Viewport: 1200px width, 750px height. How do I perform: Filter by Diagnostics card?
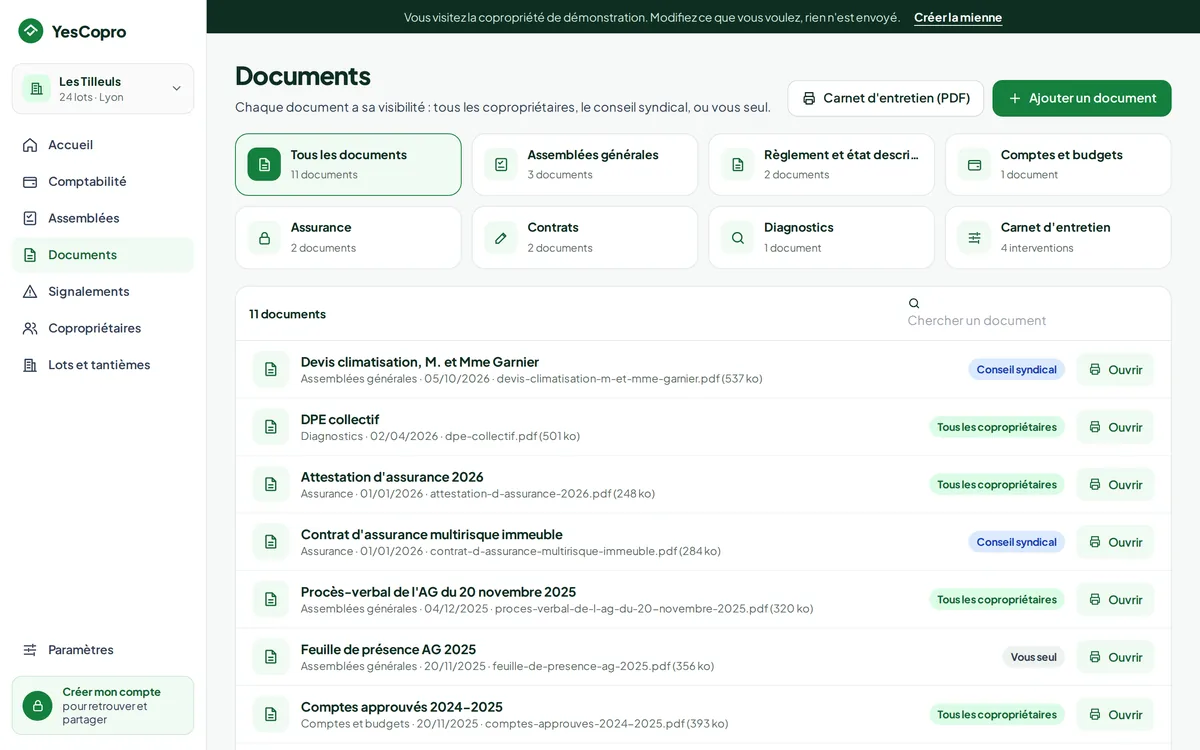click(821, 237)
